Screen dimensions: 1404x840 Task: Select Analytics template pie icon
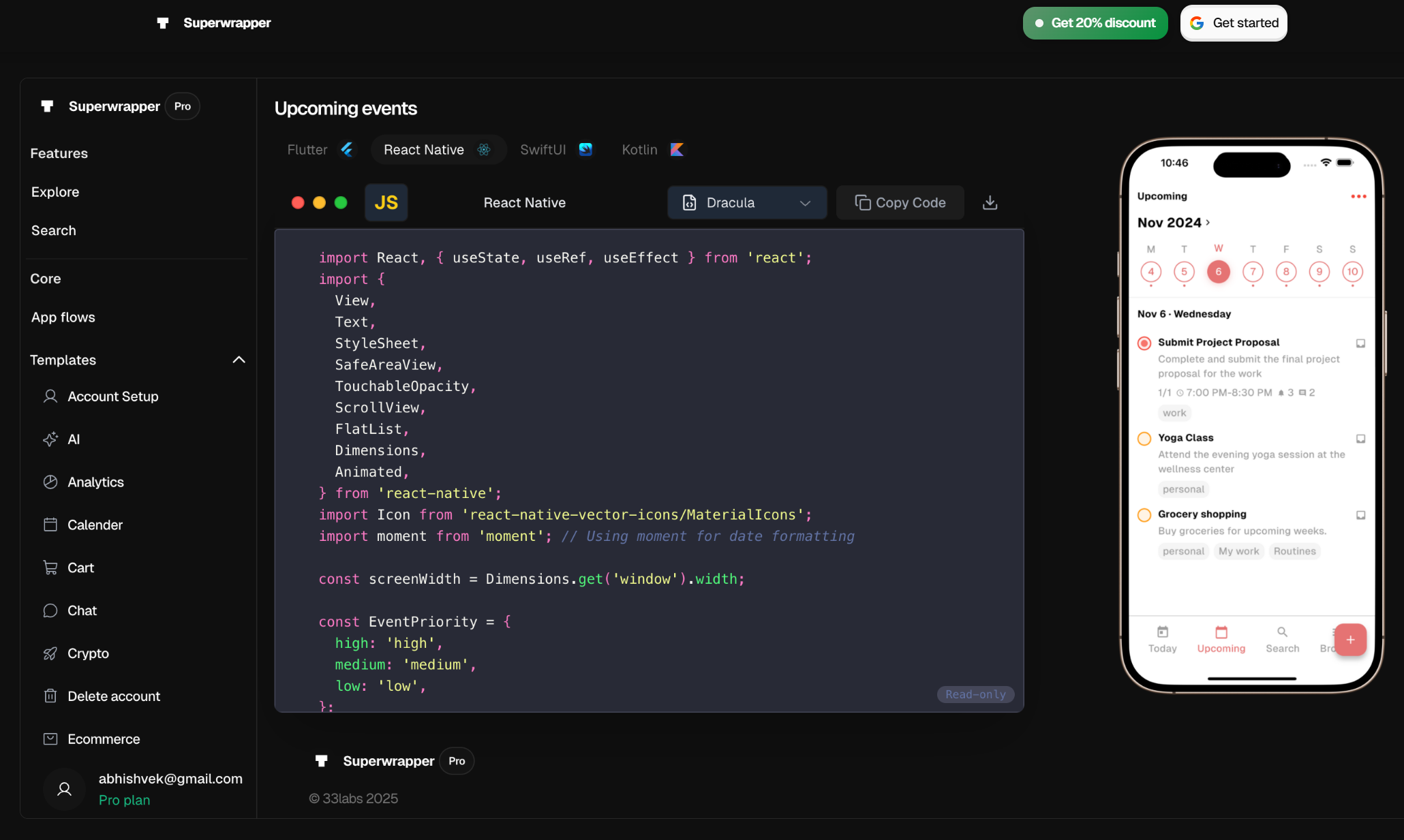click(50, 482)
